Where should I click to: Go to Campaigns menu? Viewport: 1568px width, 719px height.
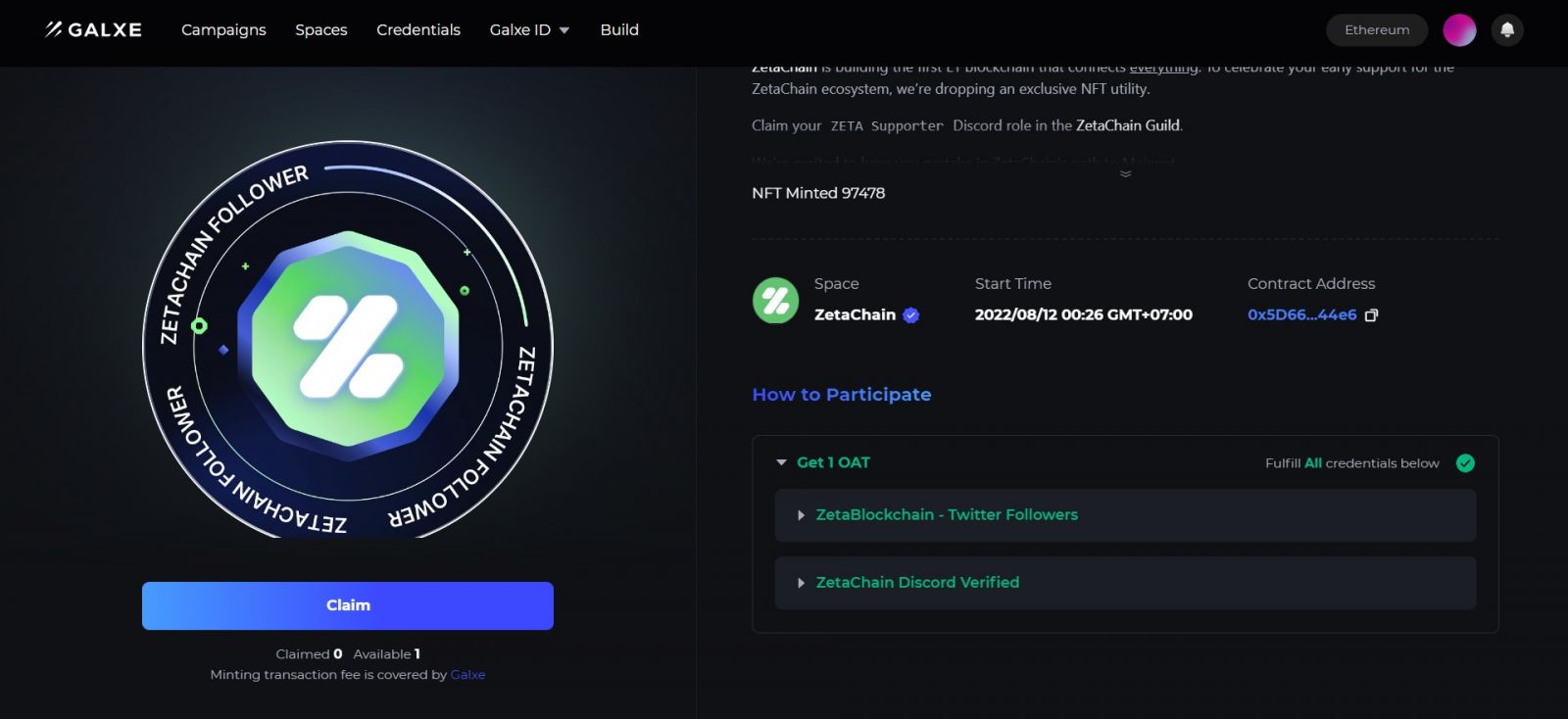(x=223, y=30)
